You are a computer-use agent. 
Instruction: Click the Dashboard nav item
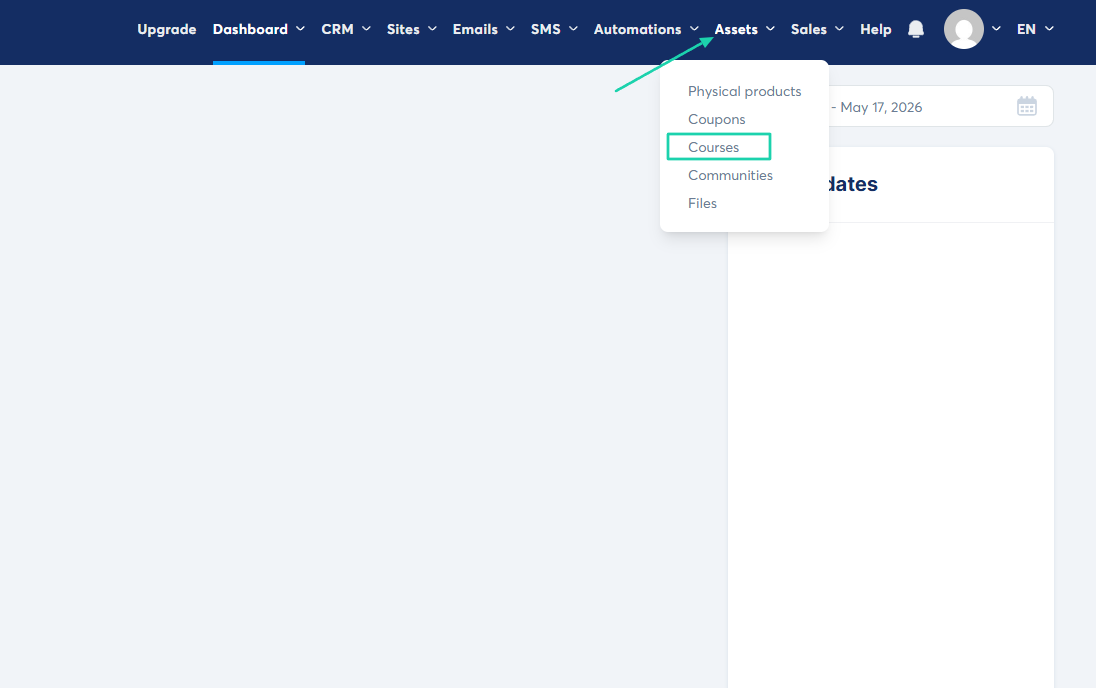(250, 29)
